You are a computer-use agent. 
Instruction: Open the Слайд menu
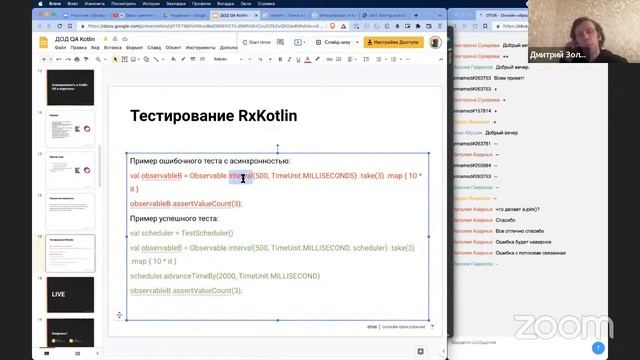click(x=154, y=48)
